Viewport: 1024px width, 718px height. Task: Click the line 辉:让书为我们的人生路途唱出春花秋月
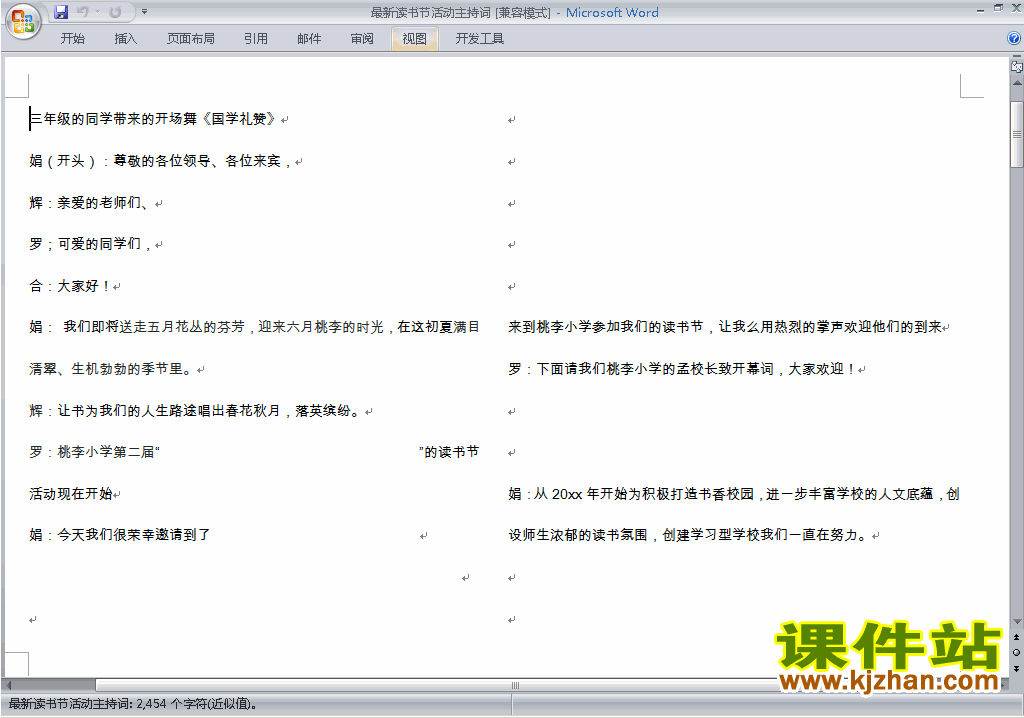click(195, 410)
